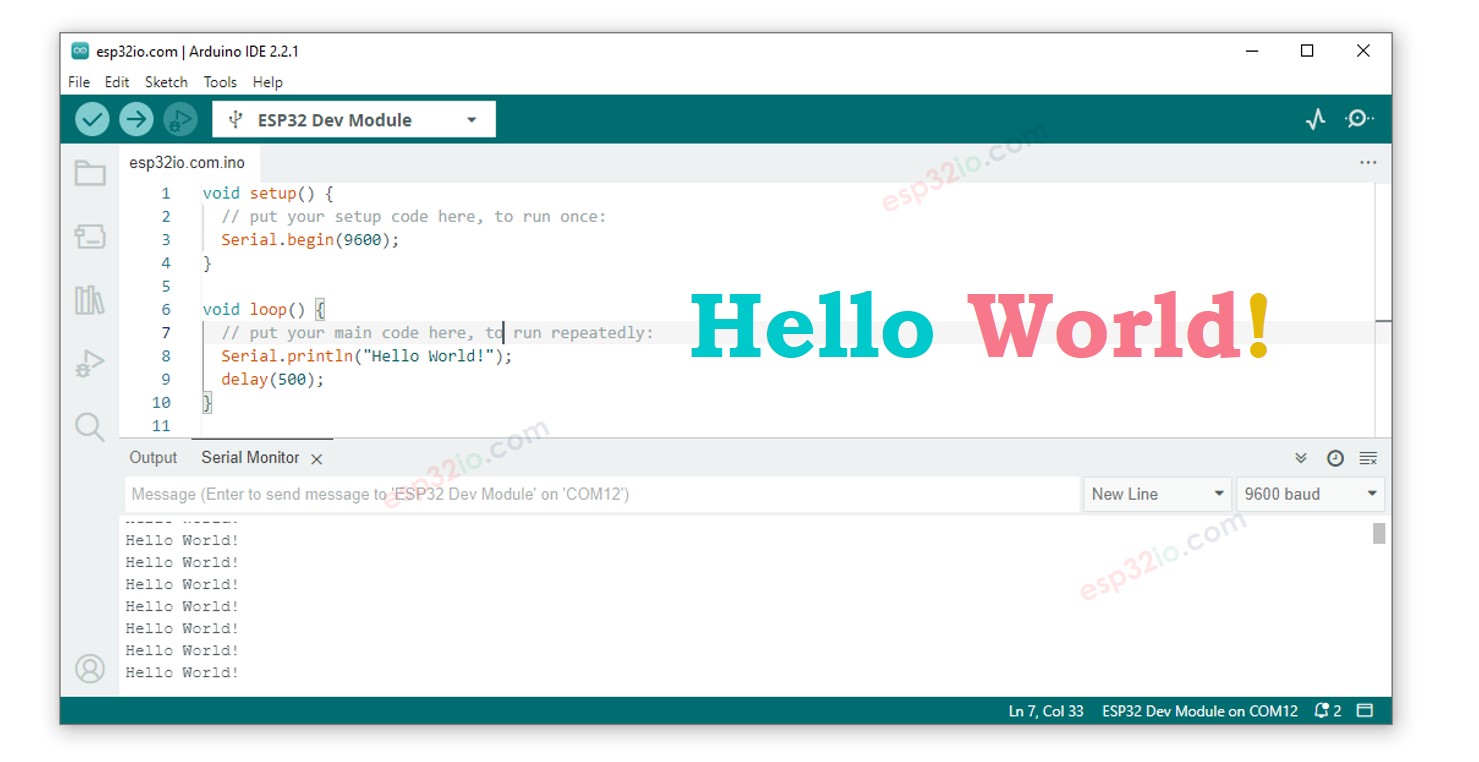Switch to the Output tab
This screenshot has height=762, width=1479.
point(153,457)
